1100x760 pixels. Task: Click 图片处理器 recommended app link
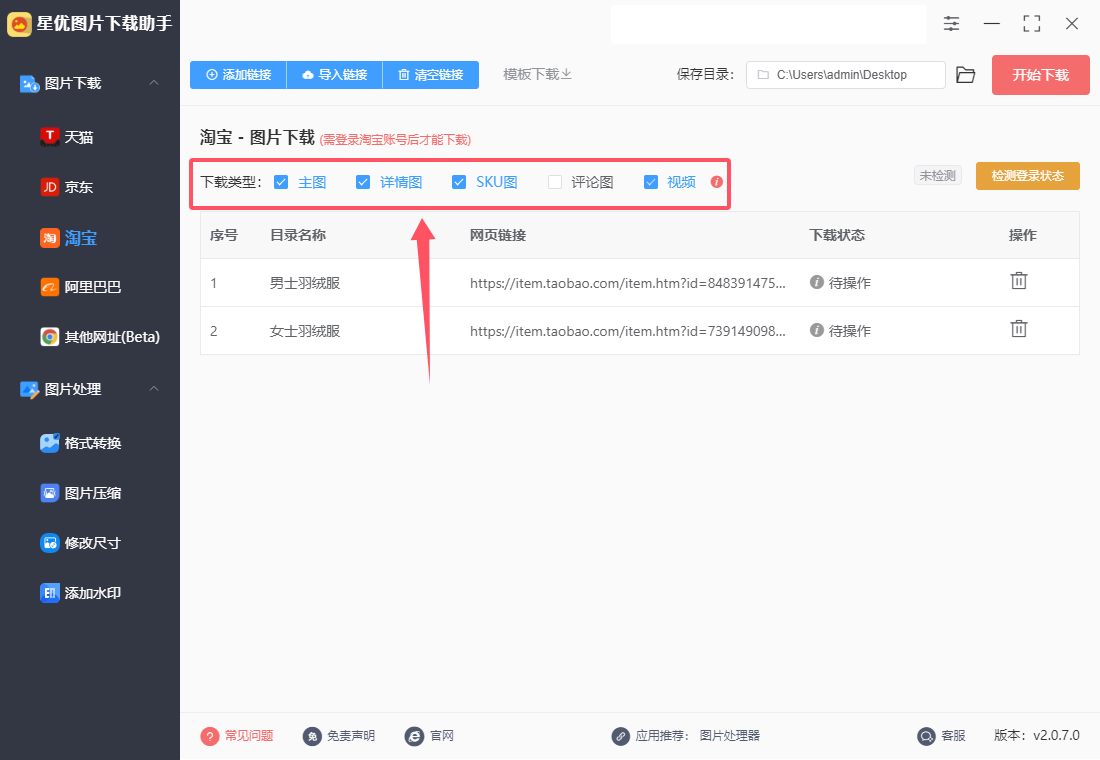tap(730, 735)
